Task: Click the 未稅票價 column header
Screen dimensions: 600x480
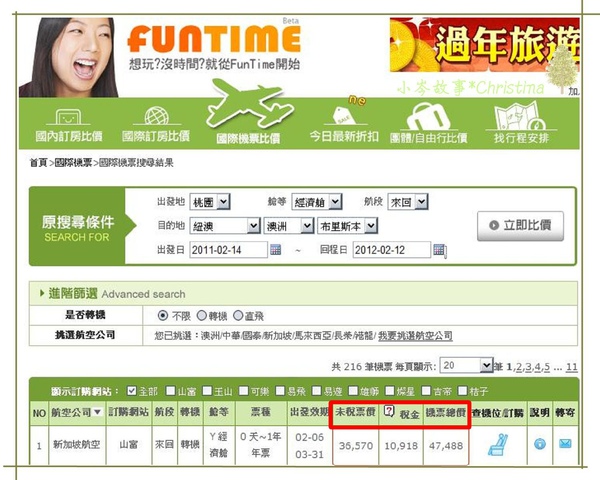Action: [355, 412]
